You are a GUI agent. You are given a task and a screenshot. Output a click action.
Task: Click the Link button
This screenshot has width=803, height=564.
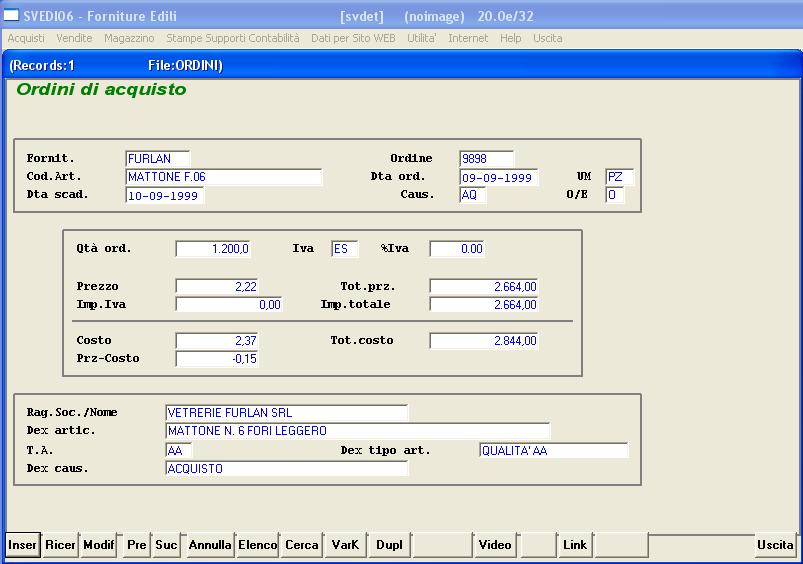click(x=575, y=545)
